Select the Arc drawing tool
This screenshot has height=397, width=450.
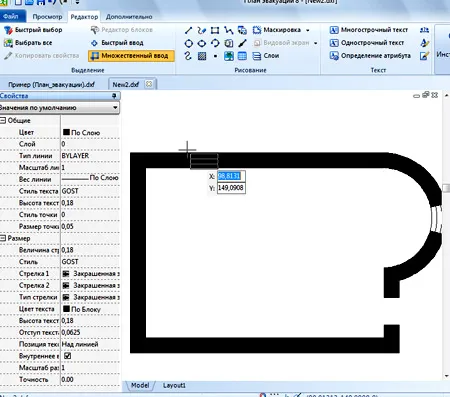(215, 43)
